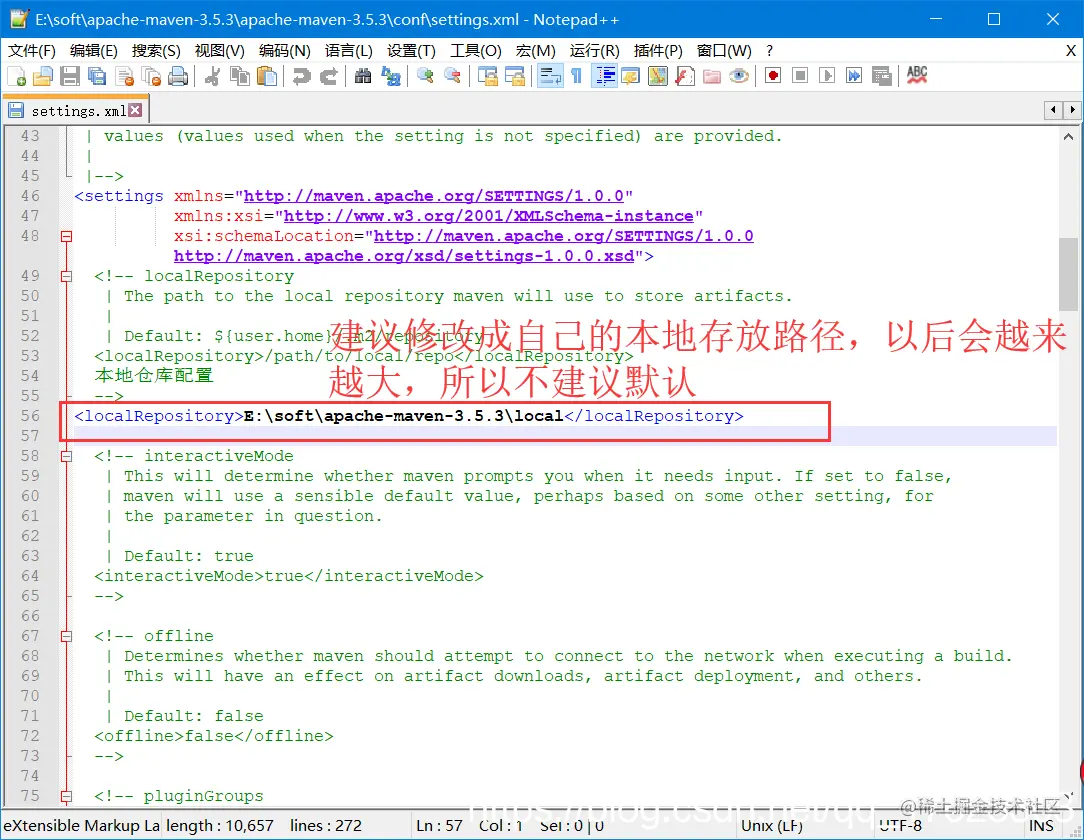Click the New file toolbar icon
Viewport: 1084px width, 840px height.
[x=17, y=76]
